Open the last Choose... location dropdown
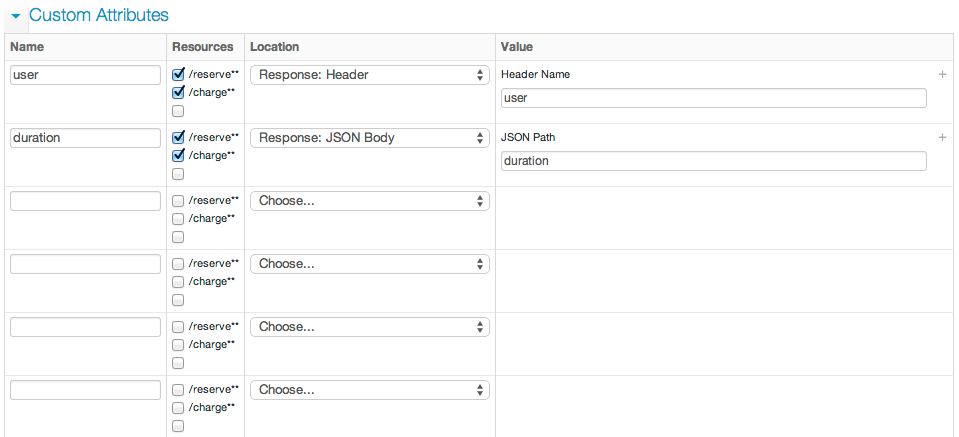The image size is (959, 437). 369,390
